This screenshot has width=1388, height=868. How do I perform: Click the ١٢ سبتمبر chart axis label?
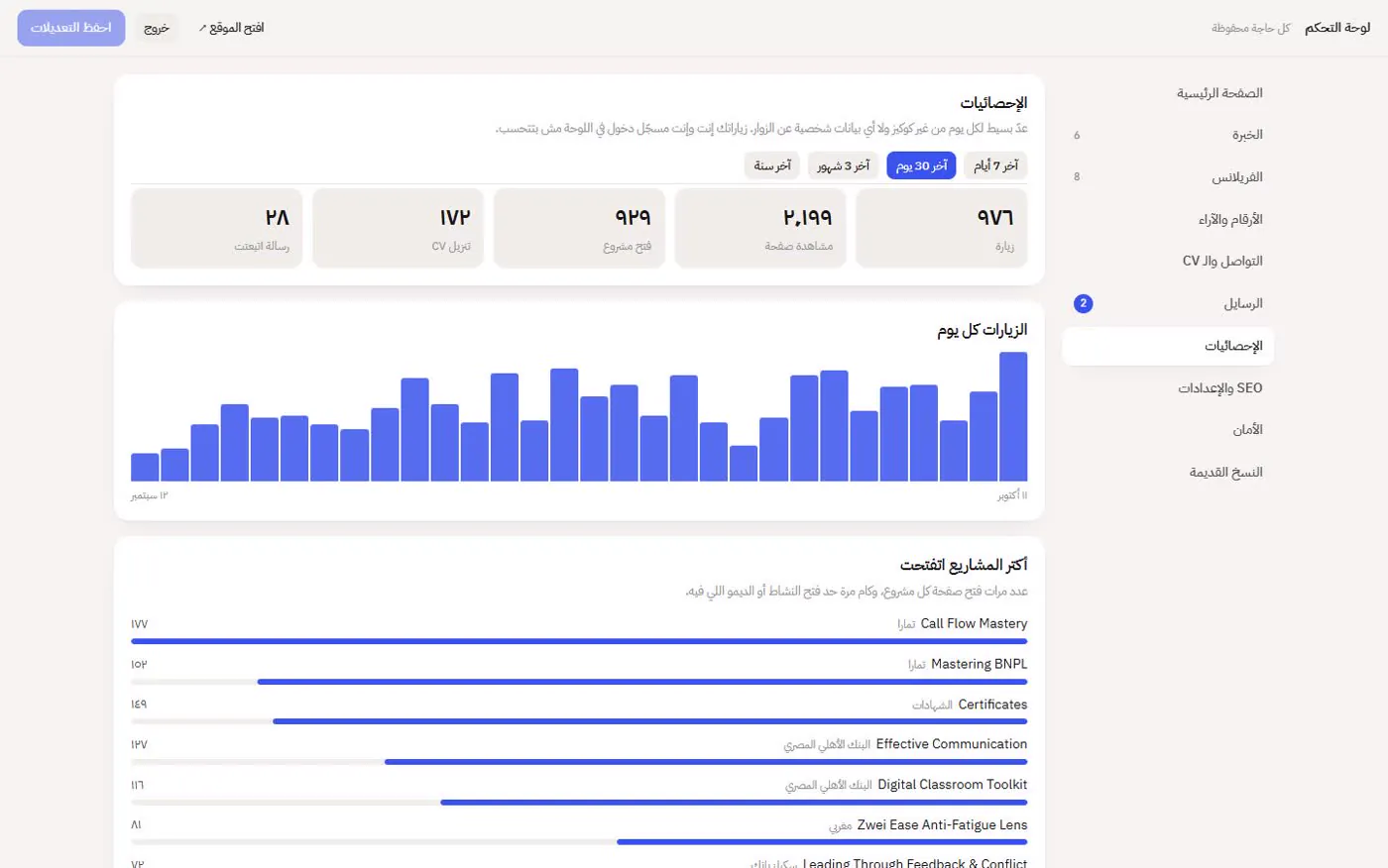(150, 495)
